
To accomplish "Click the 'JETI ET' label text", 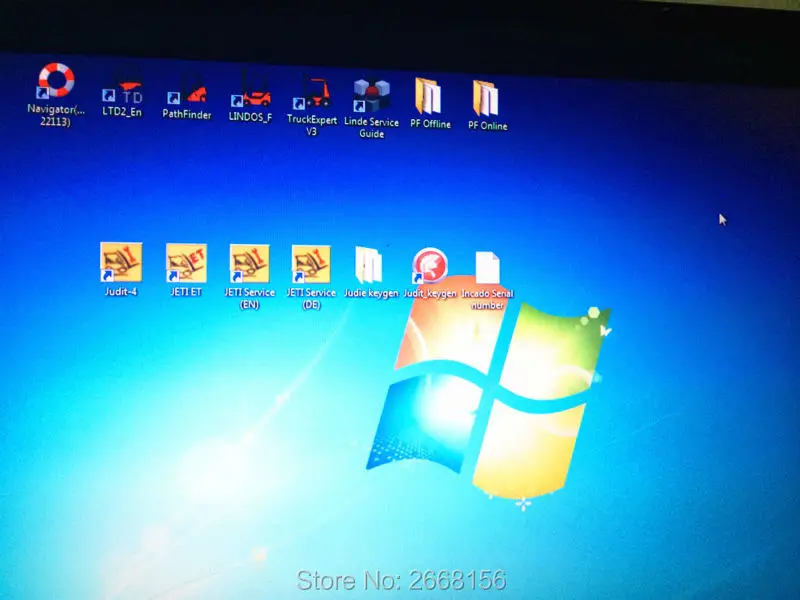I will pyautogui.click(x=186, y=292).
